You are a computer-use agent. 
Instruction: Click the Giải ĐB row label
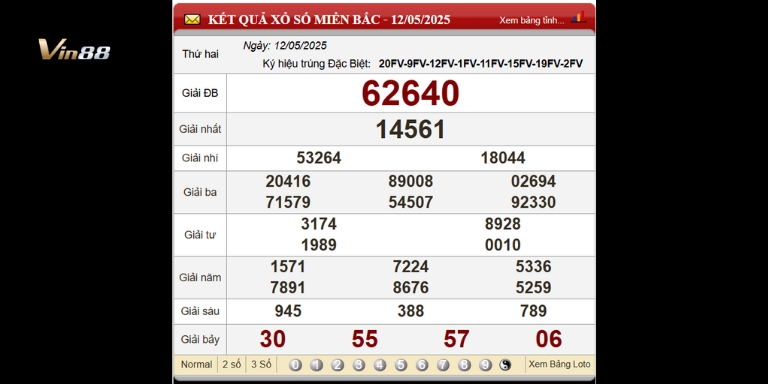pos(200,93)
